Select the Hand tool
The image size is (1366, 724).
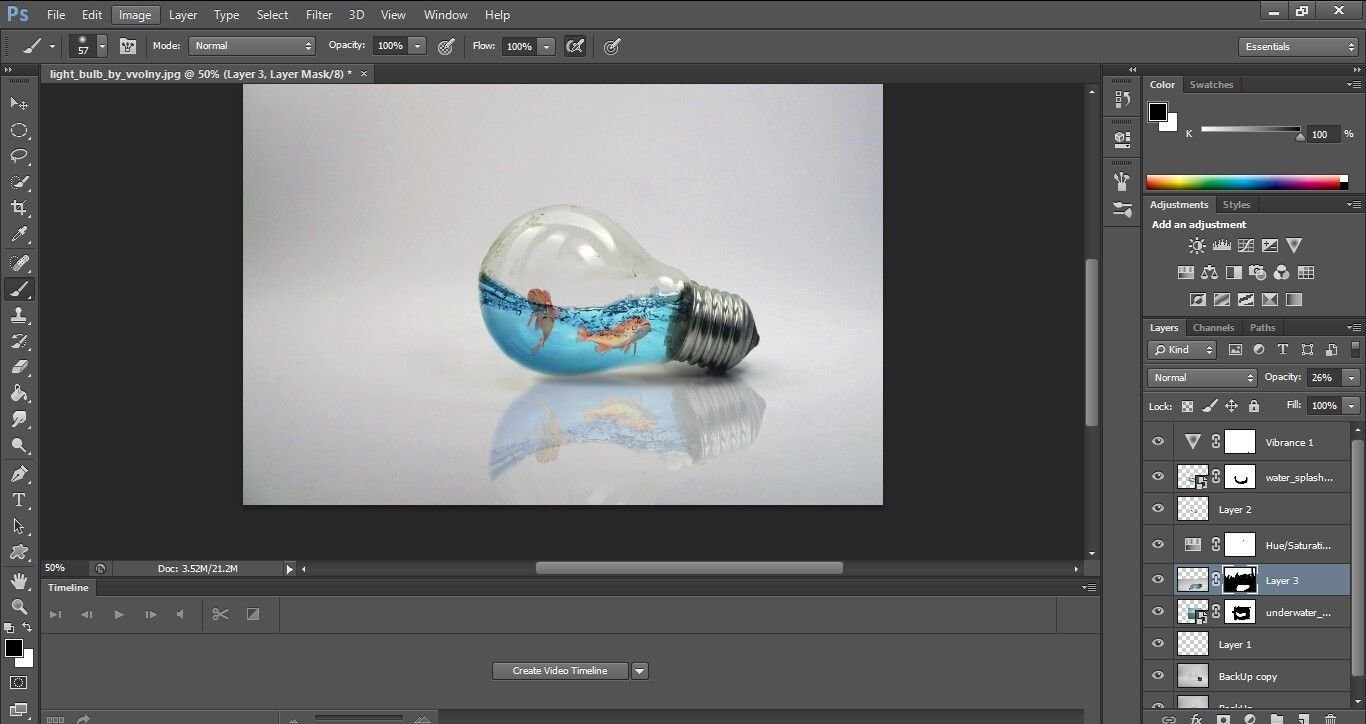(19, 580)
